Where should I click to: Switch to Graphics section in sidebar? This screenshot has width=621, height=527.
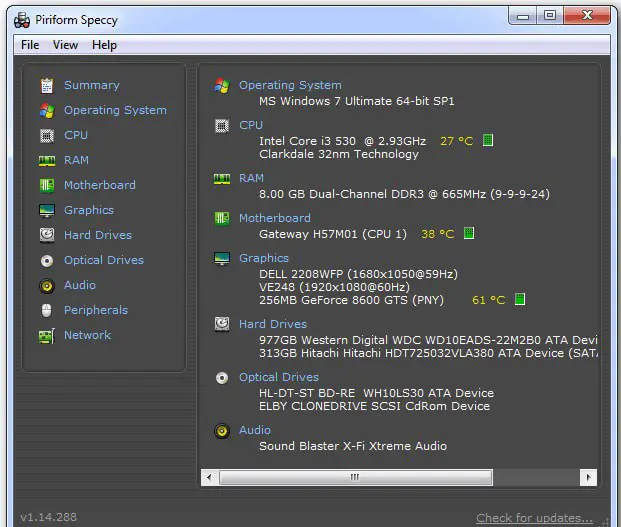coord(89,210)
